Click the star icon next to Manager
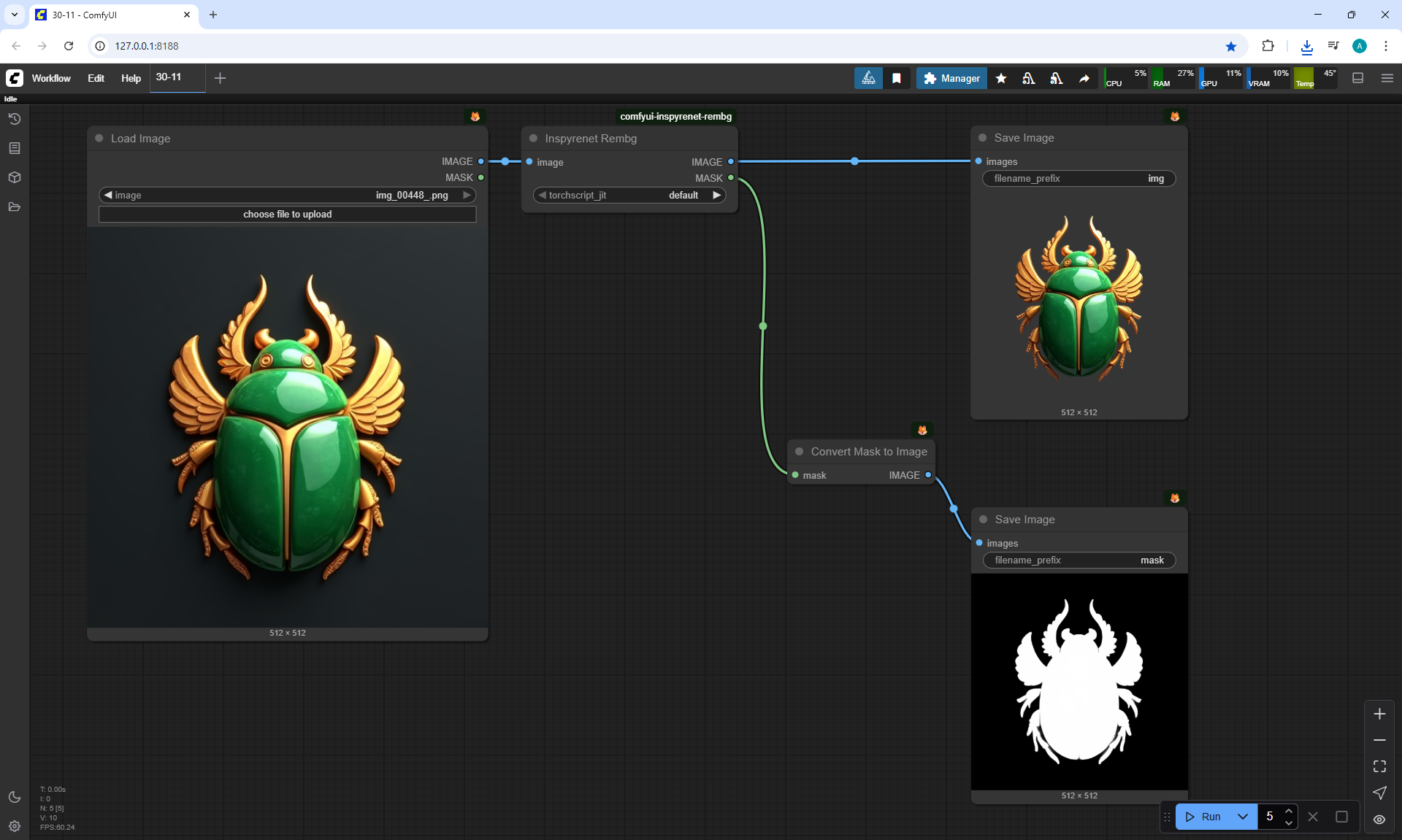The width and height of the screenshot is (1402, 840). (x=1001, y=78)
